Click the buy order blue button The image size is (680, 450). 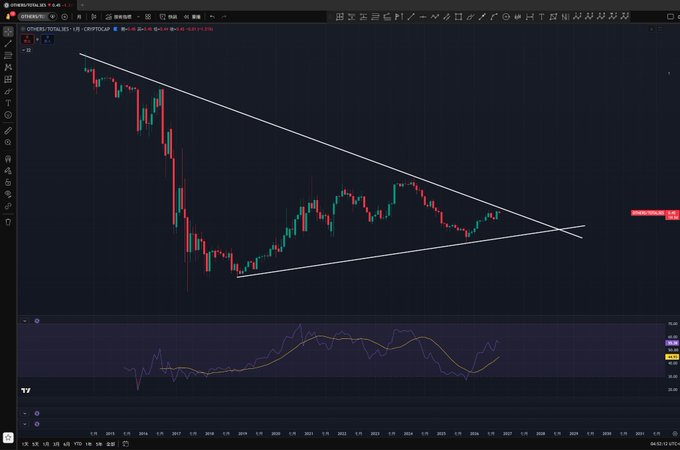(x=47, y=39)
